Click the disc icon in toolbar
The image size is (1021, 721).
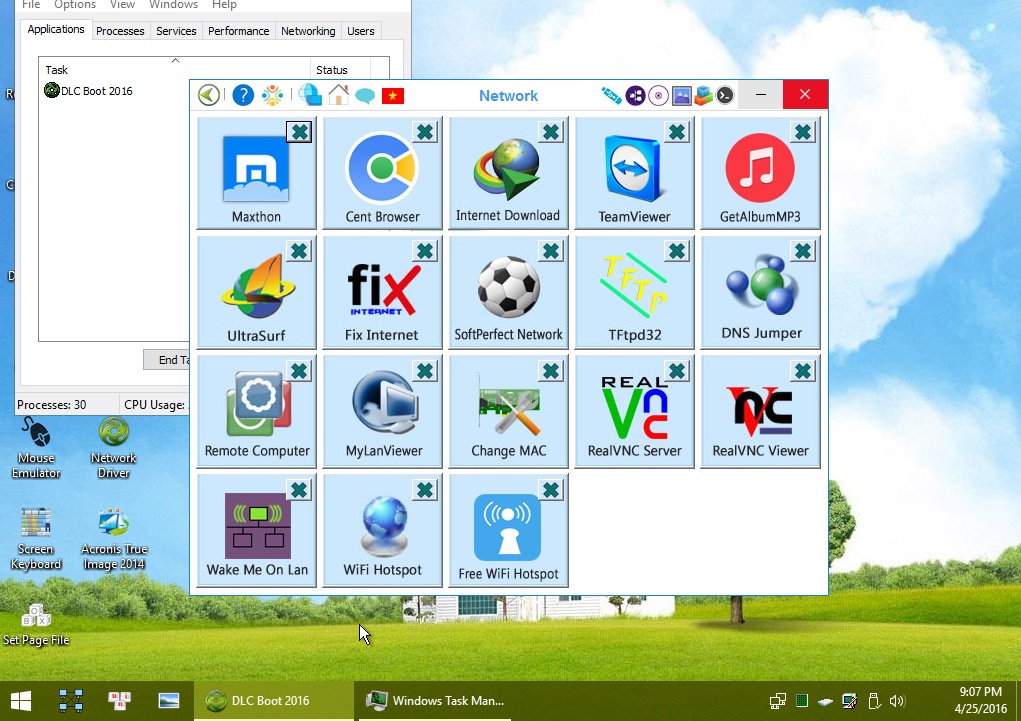[658, 95]
